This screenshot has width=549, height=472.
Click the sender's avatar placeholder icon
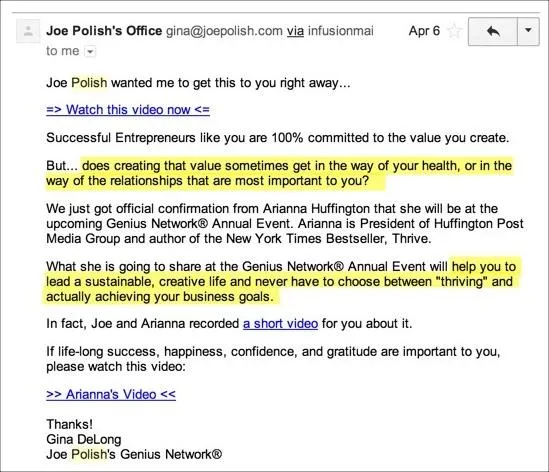[28, 32]
